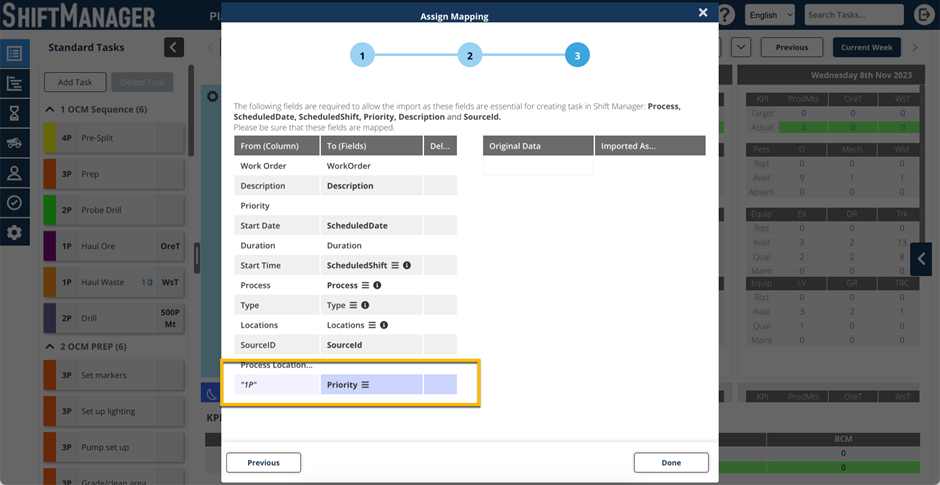Click Previous week button in header
The image size is (940, 485).
(792, 47)
